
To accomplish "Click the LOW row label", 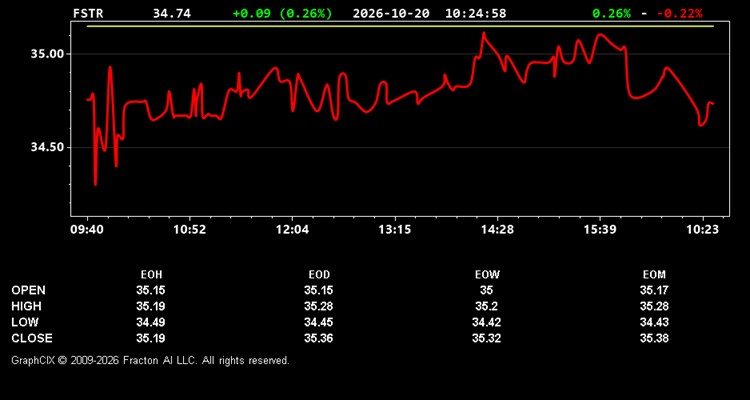I will (x=25, y=322).
